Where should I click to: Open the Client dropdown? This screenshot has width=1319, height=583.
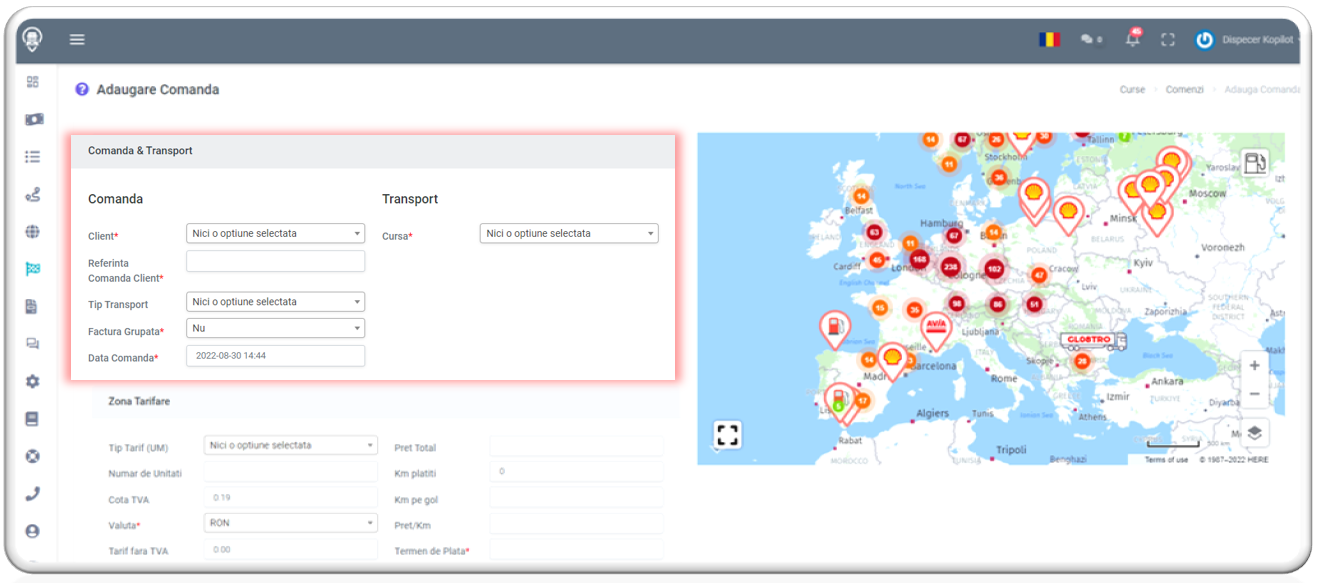coord(275,234)
